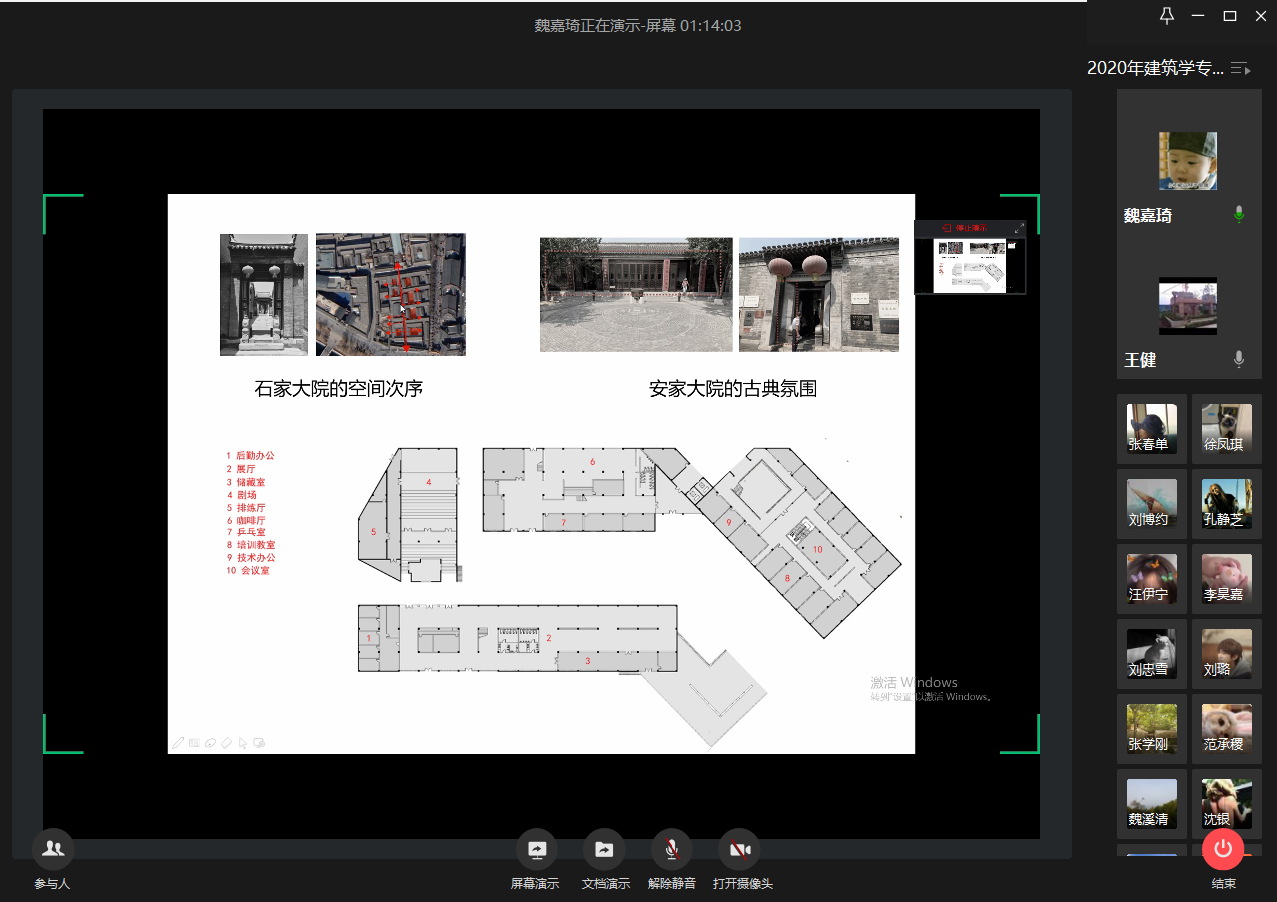This screenshot has width=1277, height=902.
Task: Select the pen annotation tool on slide
Action: (x=178, y=743)
